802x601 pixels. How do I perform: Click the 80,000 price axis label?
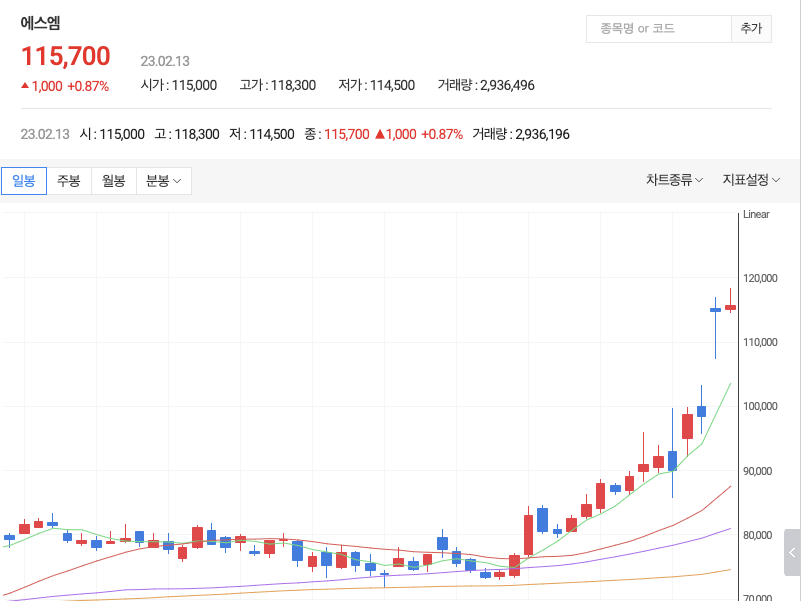(758, 535)
